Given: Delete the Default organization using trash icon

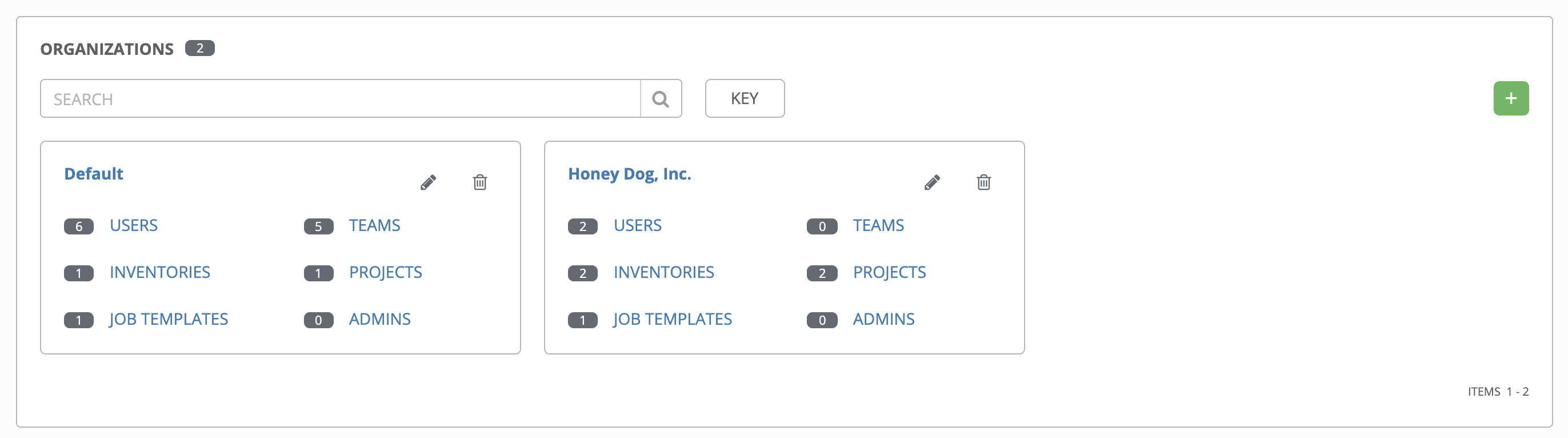Looking at the screenshot, I should (479, 182).
